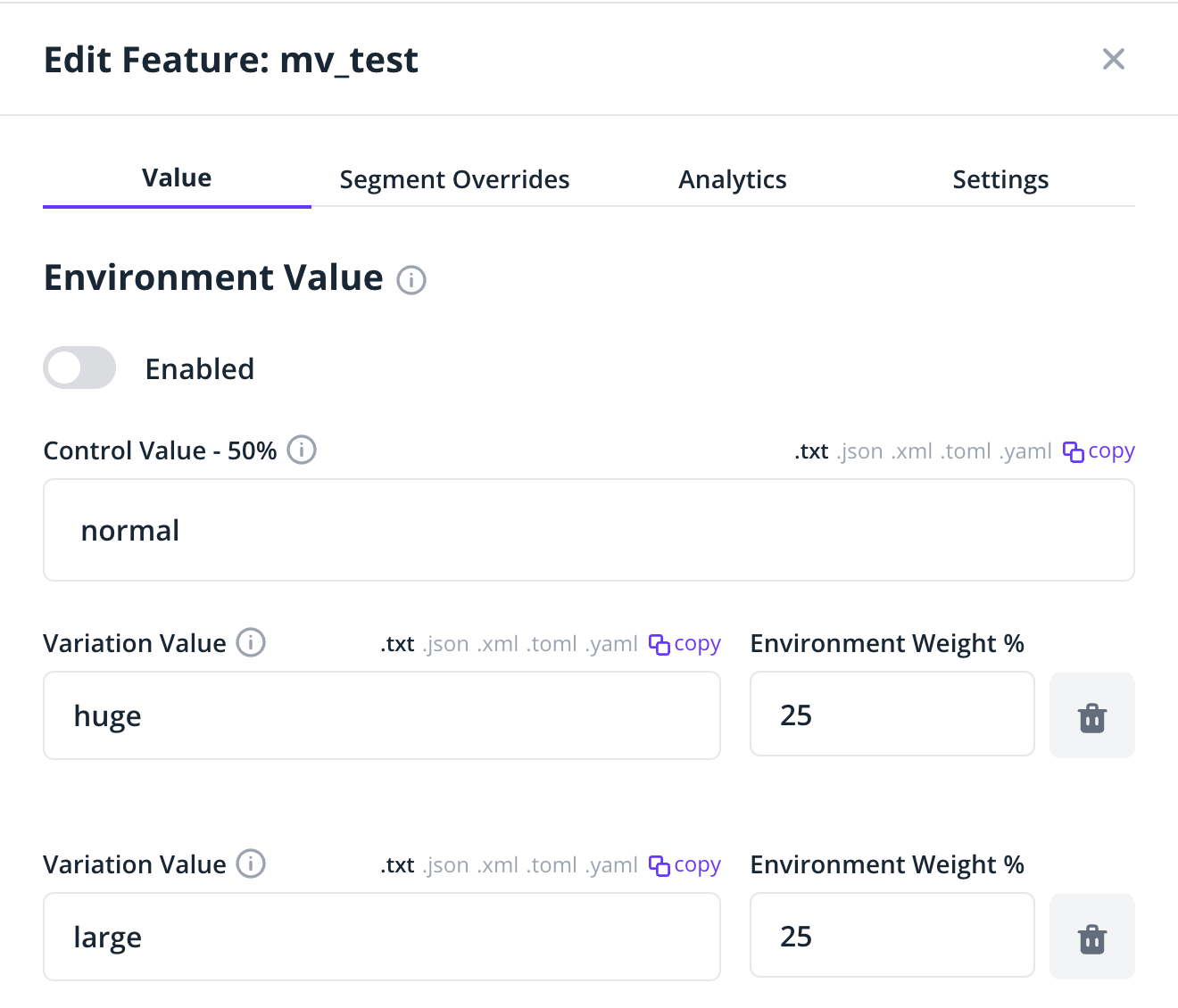1178x1008 pixels.
Task: Go to the Settings tab
Action: click(1000, 180)
